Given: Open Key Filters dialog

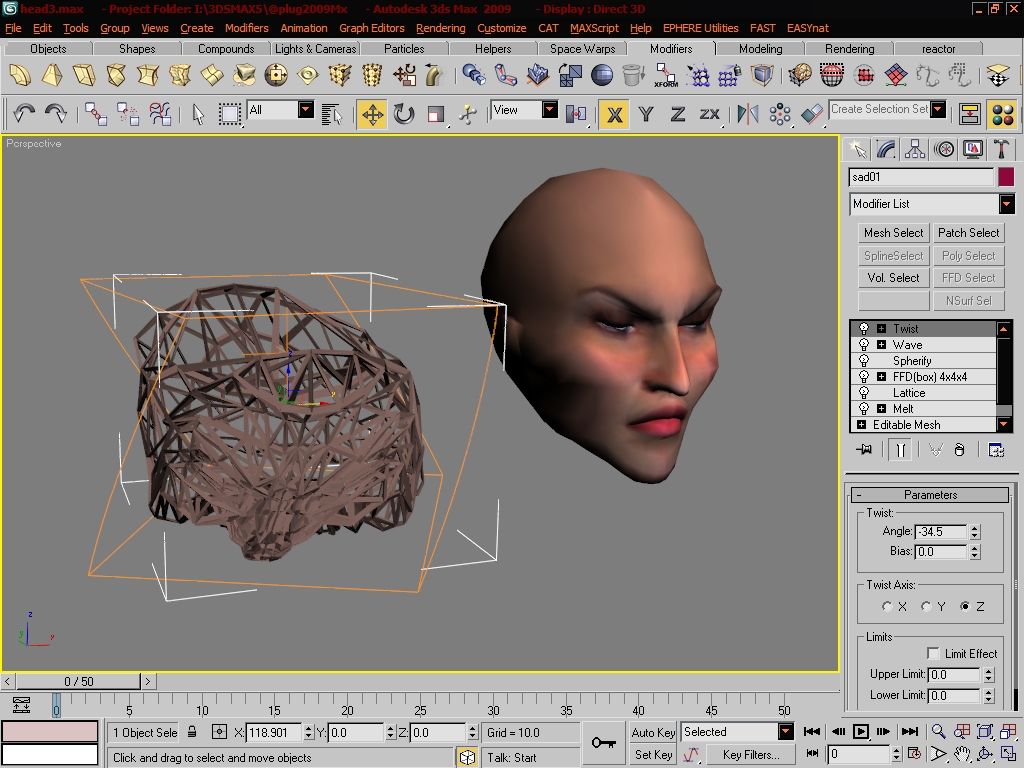Looking at the screenshot, I should pos(751,754).
